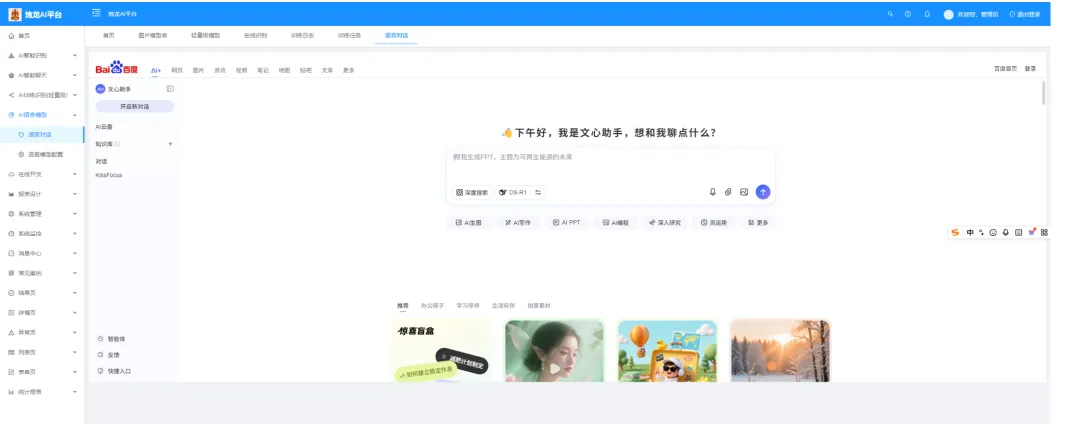Screen dimensions: 1080x424
Task: Expand 统计报表 sidebar menu
Action: tap(42, 392)
